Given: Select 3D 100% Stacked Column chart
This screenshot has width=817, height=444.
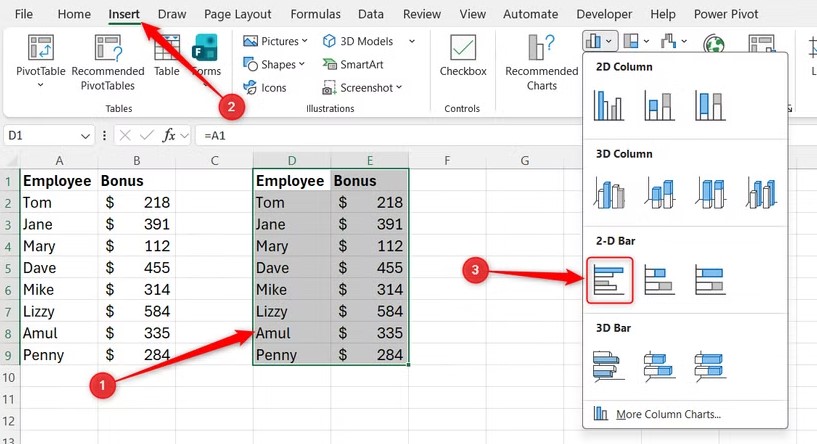Looking at the screenshot, I should click(x=710, y=193).
